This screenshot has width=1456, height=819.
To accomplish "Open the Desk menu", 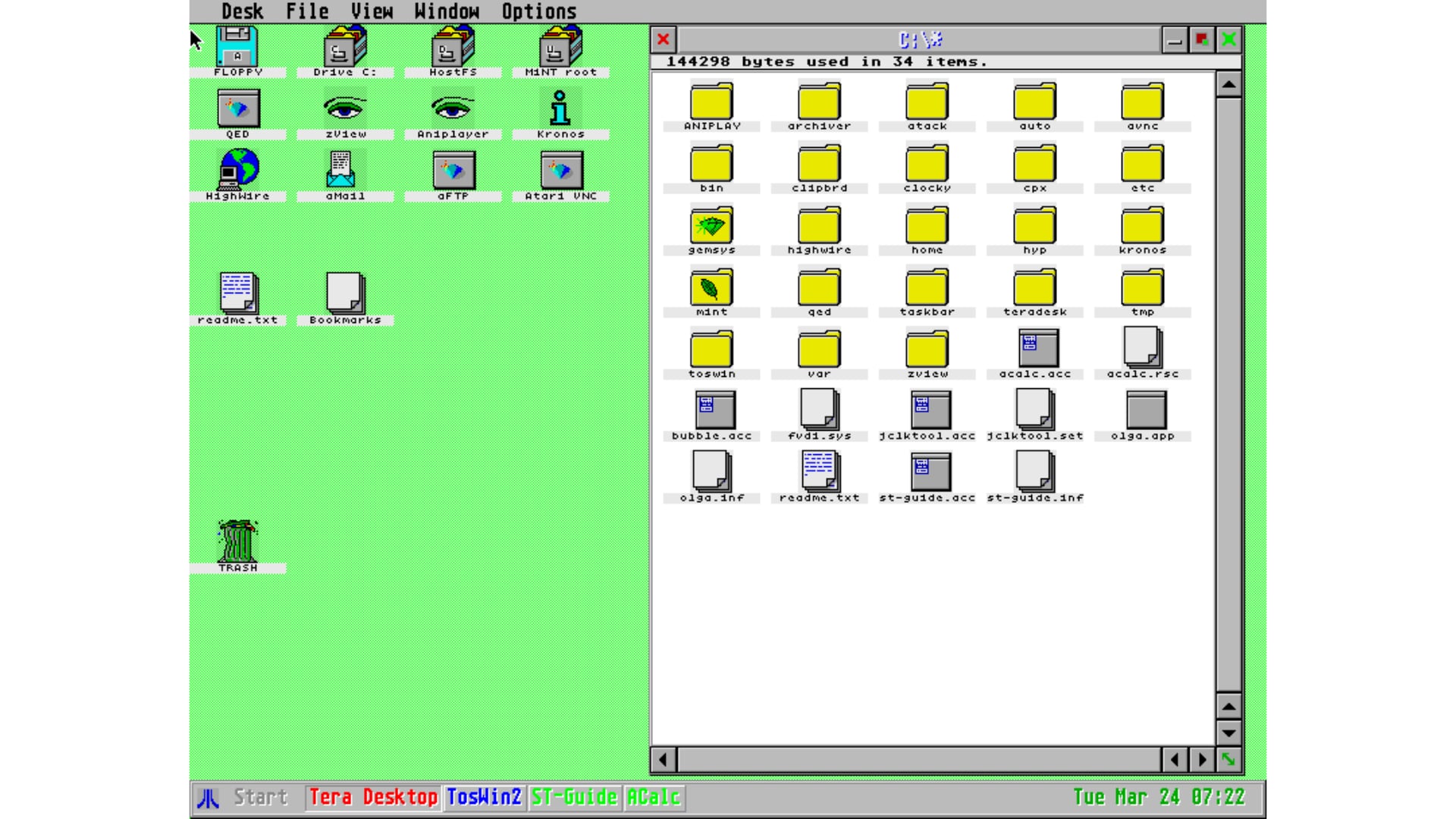I will tap(242, 11).
